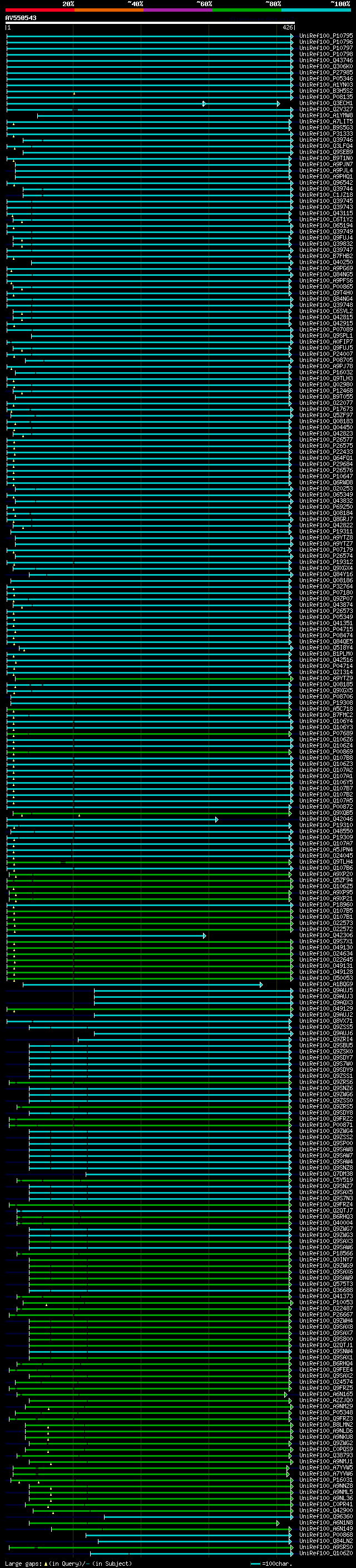Click the UniRef100_B9S5G3 label
Image resolution: width=356 pixels, height=1568 pixels.
326,128
